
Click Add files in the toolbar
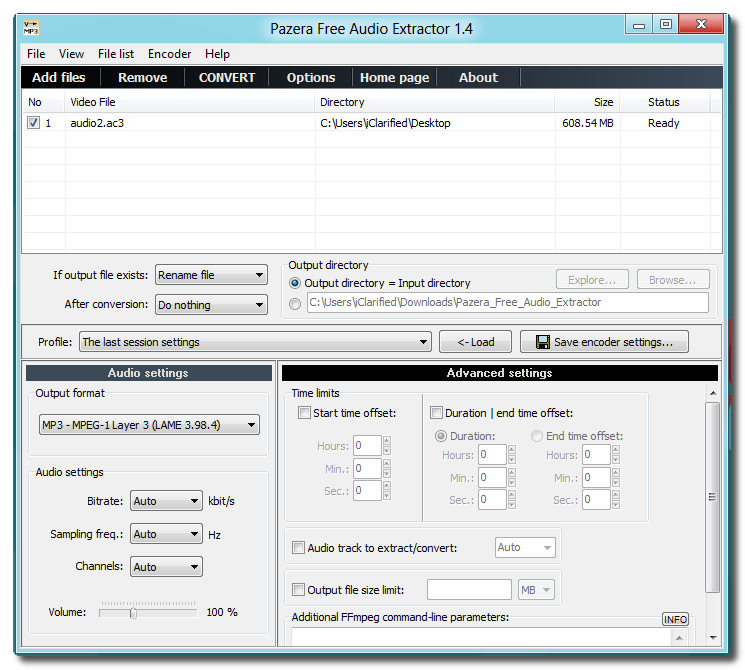tap(59, 77)
